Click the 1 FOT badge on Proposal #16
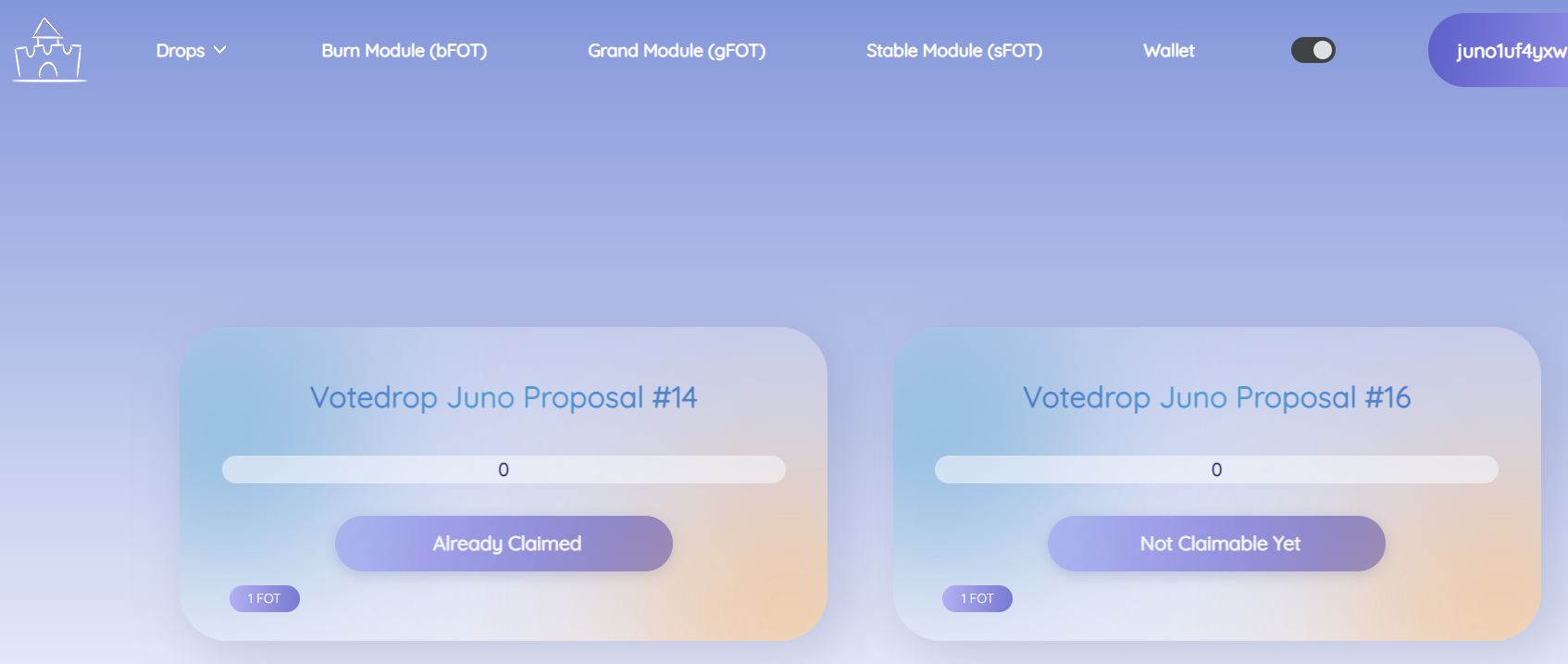Image resolution: width=1568 pixels, height=664 pixels. point(977,598)
